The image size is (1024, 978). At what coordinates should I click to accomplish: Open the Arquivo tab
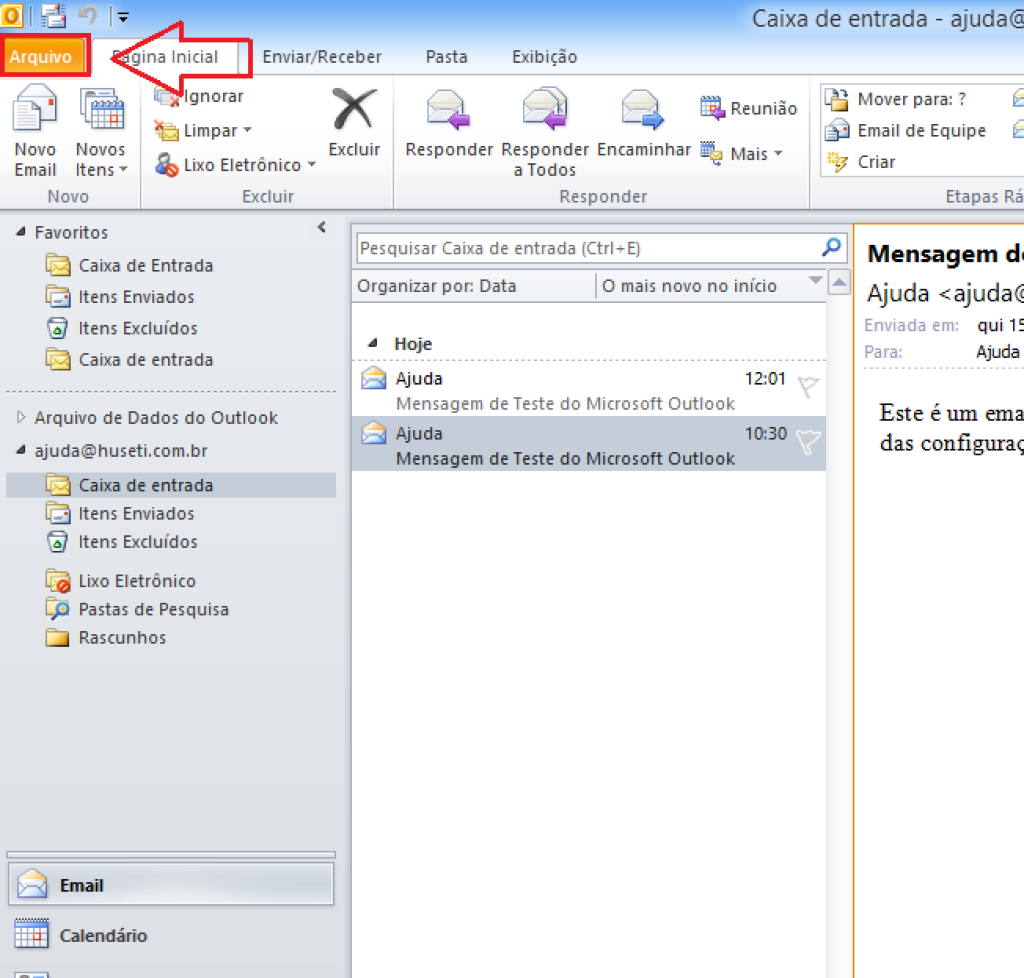[42, 57]
